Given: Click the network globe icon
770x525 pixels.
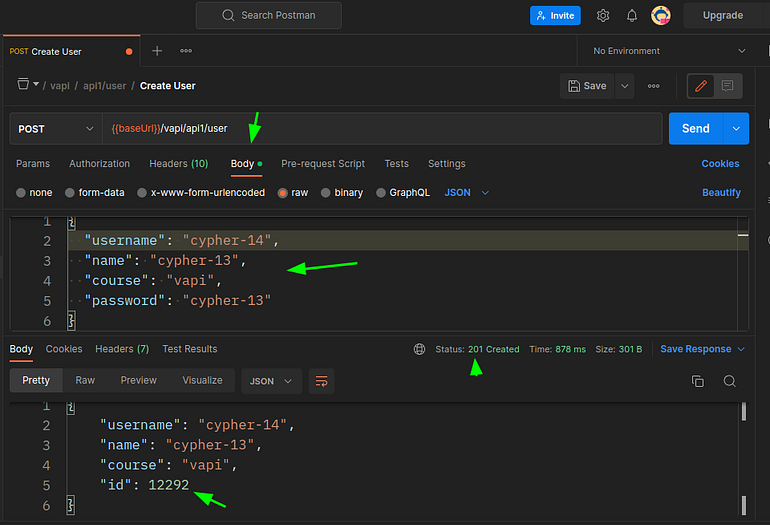Looking at the screenshot, I should coord(419,349).
